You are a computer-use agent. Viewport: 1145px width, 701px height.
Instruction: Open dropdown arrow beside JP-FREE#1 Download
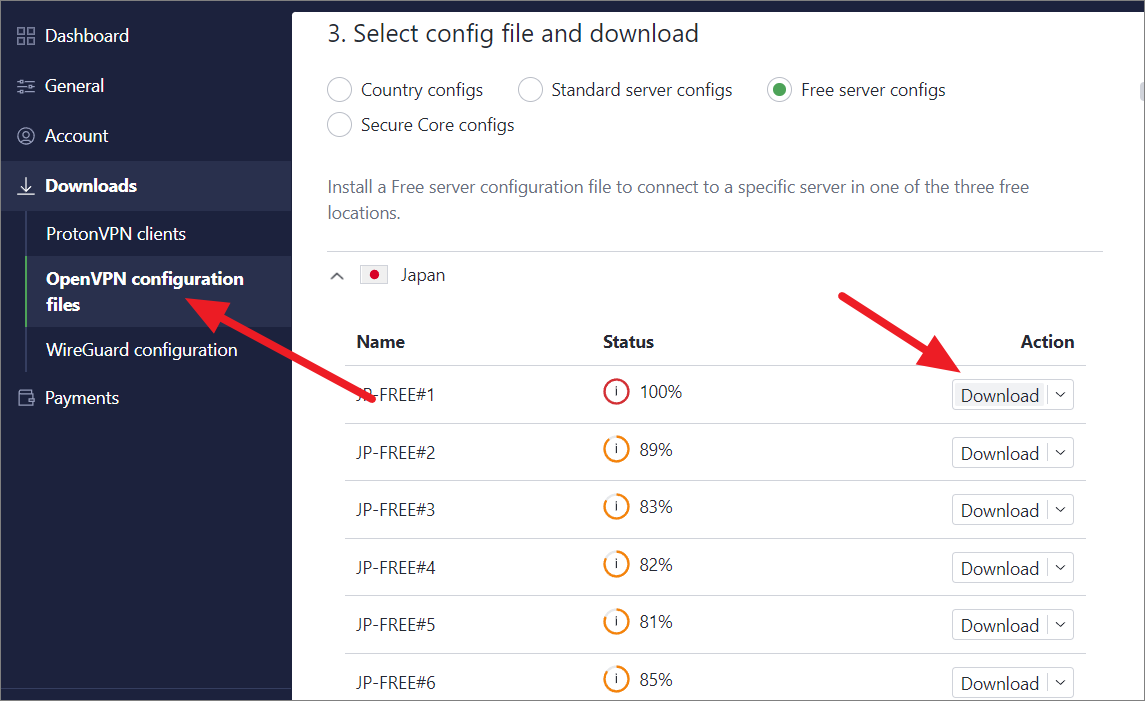pos(1061,395)
